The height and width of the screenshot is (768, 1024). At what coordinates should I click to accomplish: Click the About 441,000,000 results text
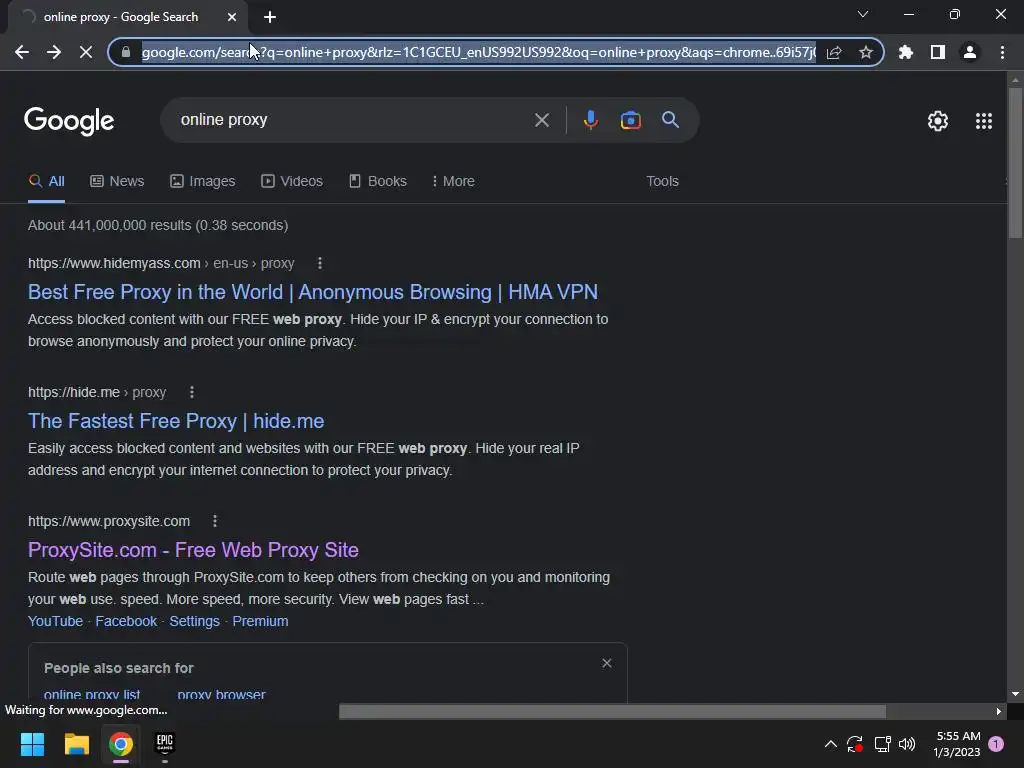tap(158, 225)
